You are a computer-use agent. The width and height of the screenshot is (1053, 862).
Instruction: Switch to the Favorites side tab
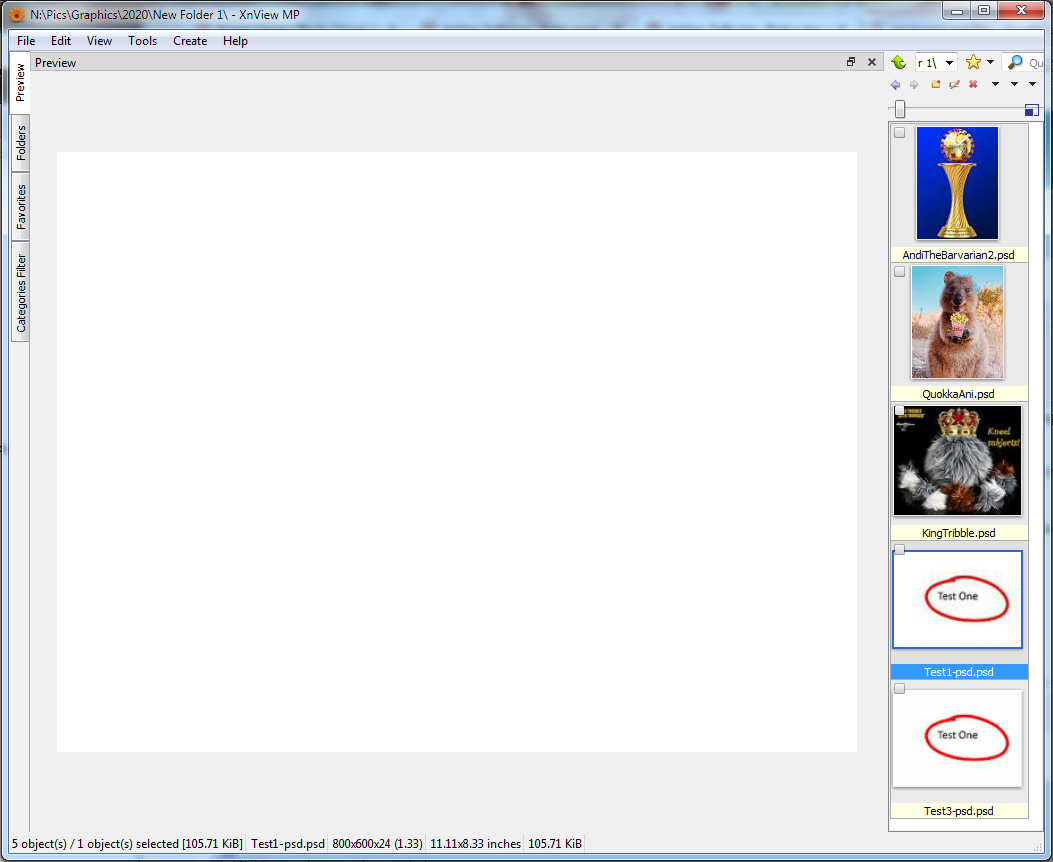pyautogui.click(x=21, y=207)
